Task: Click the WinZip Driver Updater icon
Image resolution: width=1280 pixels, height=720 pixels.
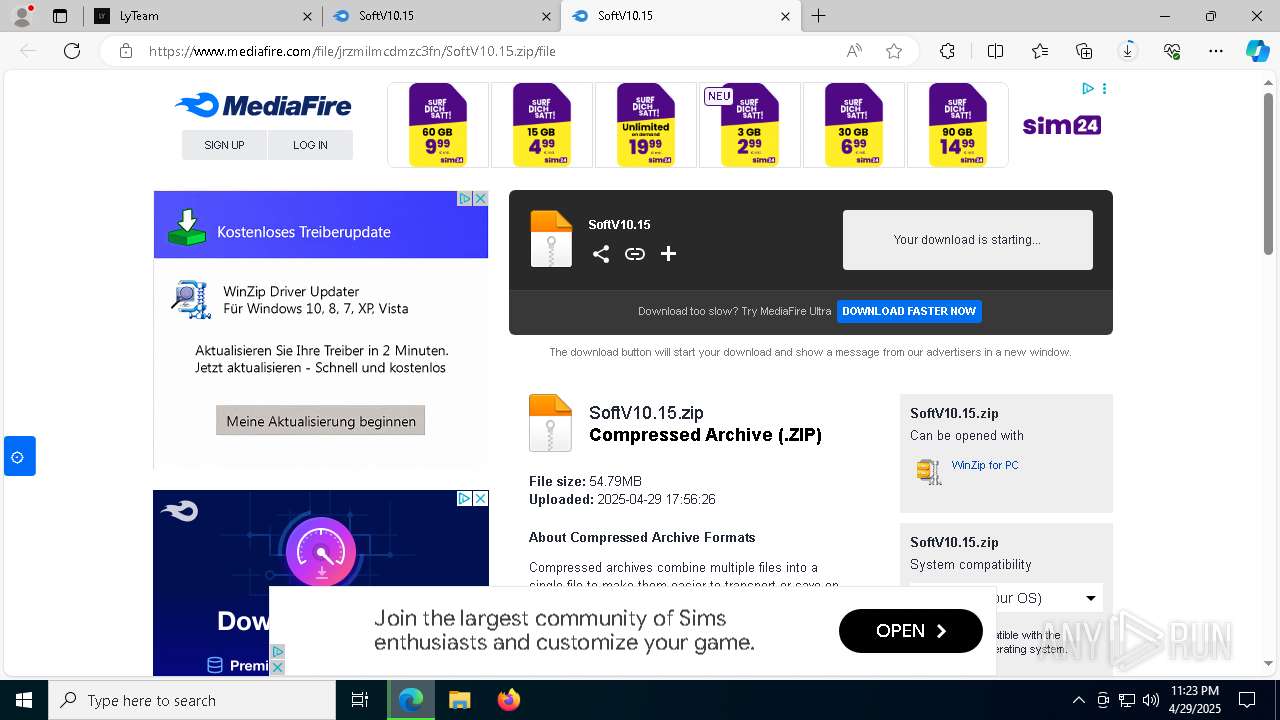Action: (190, 299)
